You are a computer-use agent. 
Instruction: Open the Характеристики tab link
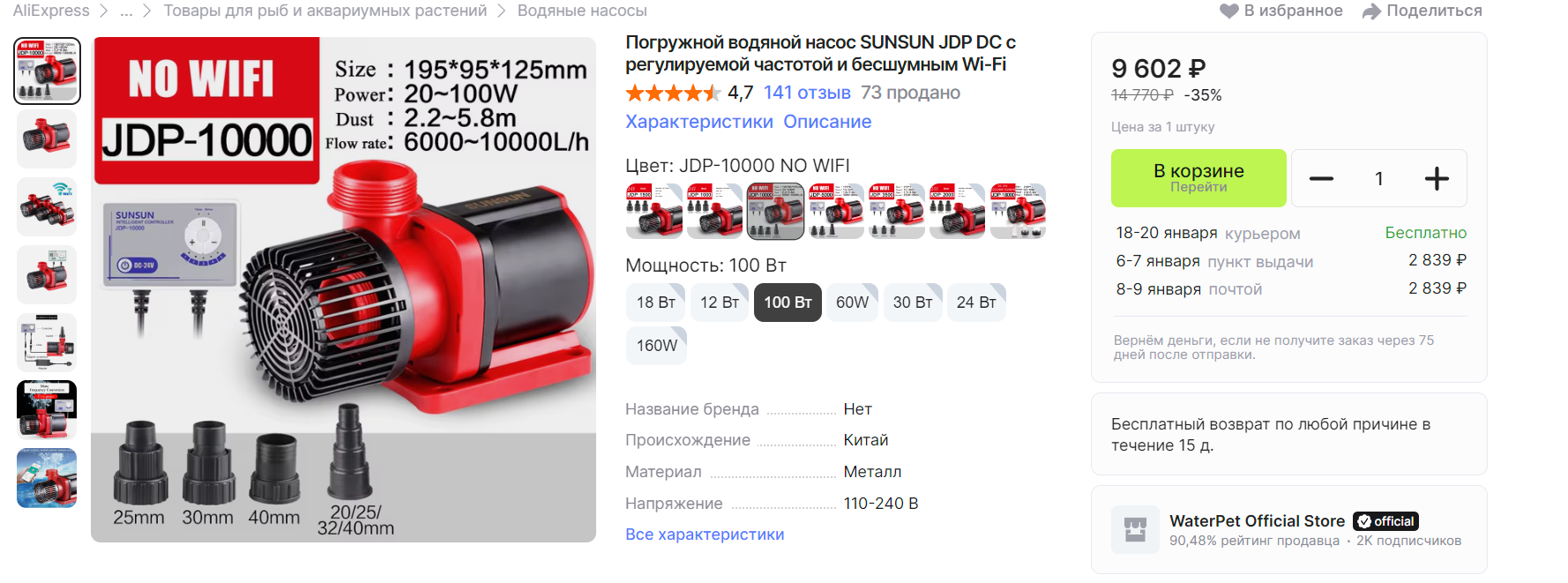(699, 122)
